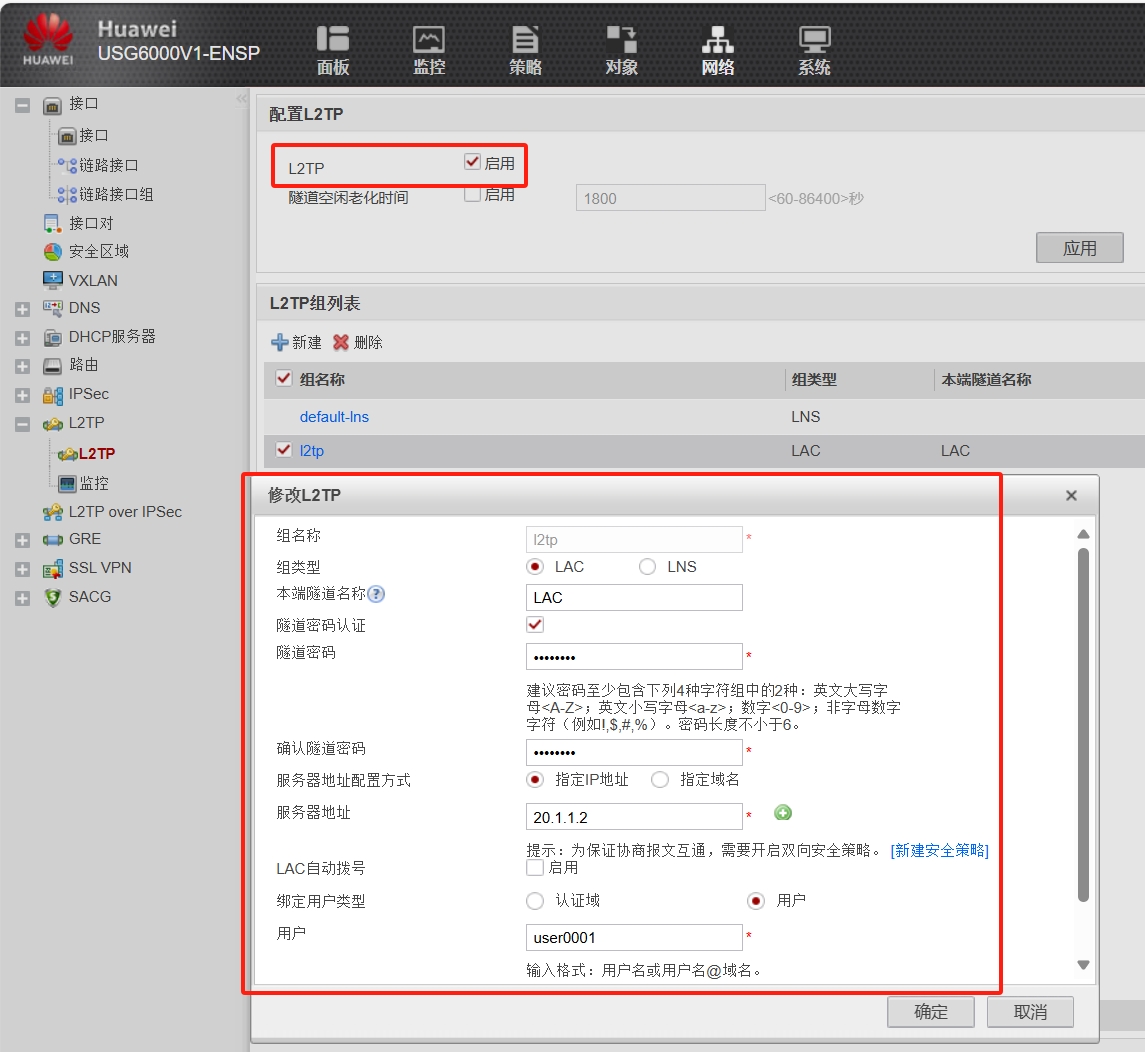Uncheck the l2tp row checkbox
The width and height of the screenshot is (1145, 1052).
(283, 450)
